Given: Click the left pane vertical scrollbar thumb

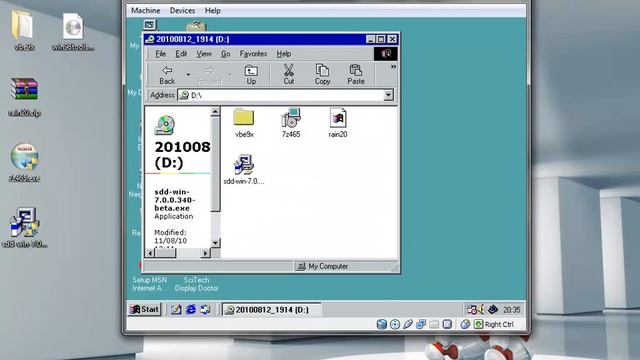Looking at the screenshot, I should [215, 164].
